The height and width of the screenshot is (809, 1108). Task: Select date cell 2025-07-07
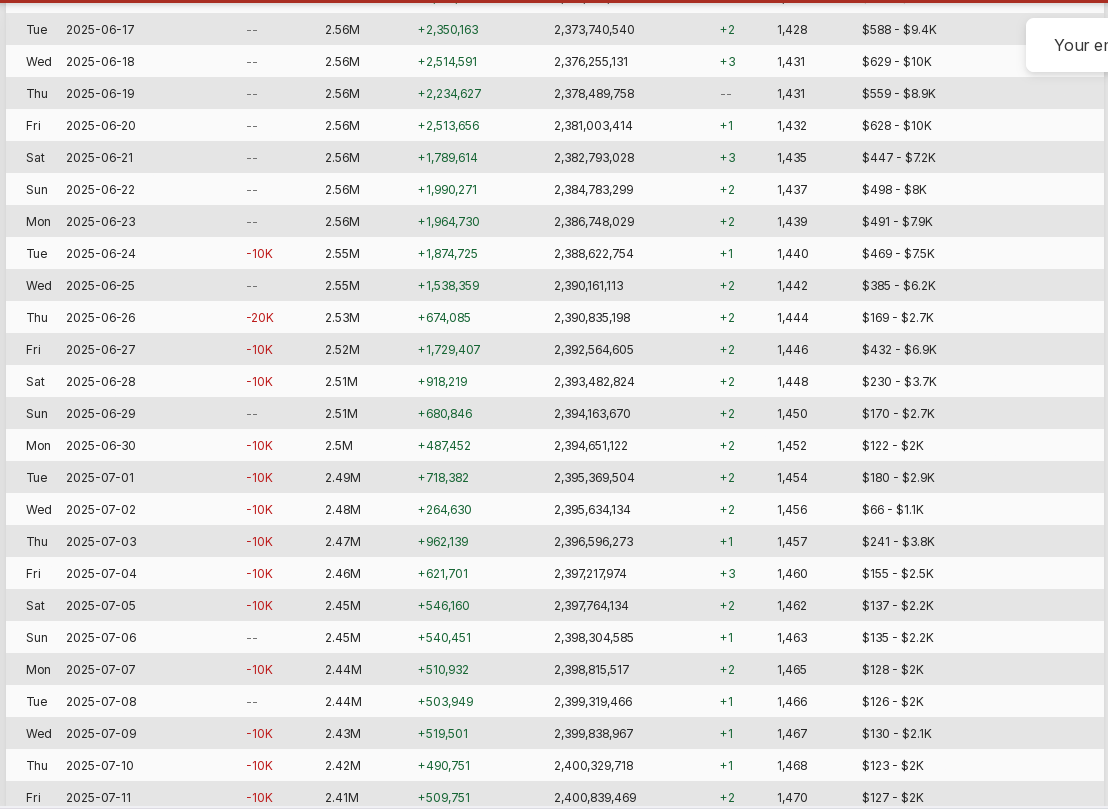pyautogui.click(x=100, y=670)
